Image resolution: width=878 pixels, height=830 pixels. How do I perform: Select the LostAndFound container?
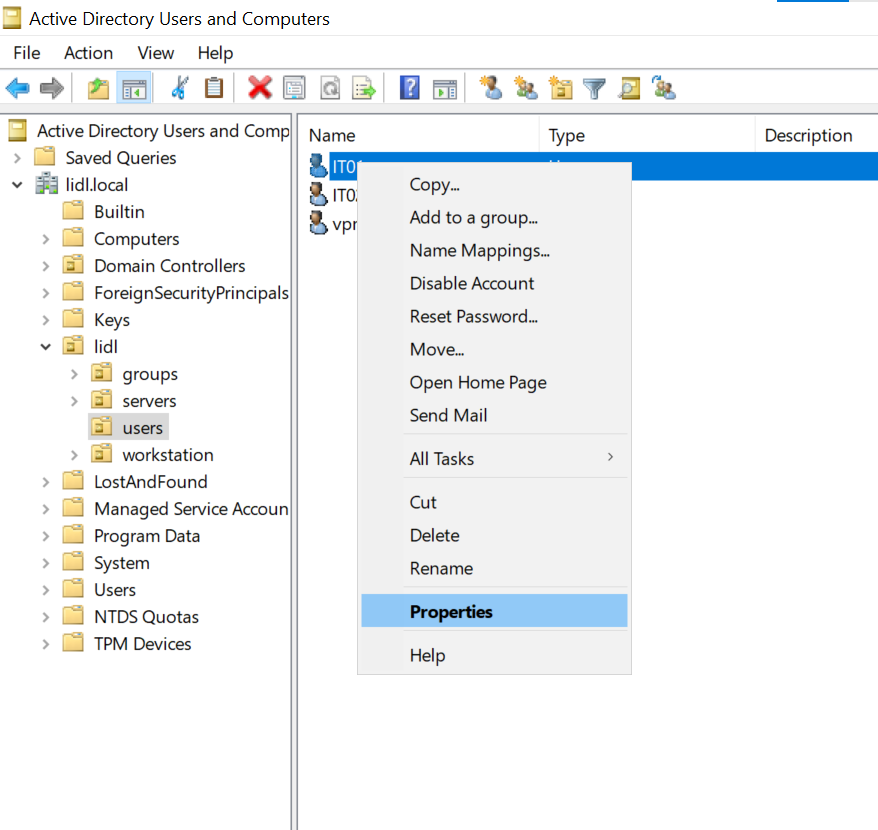pos(151,482)
